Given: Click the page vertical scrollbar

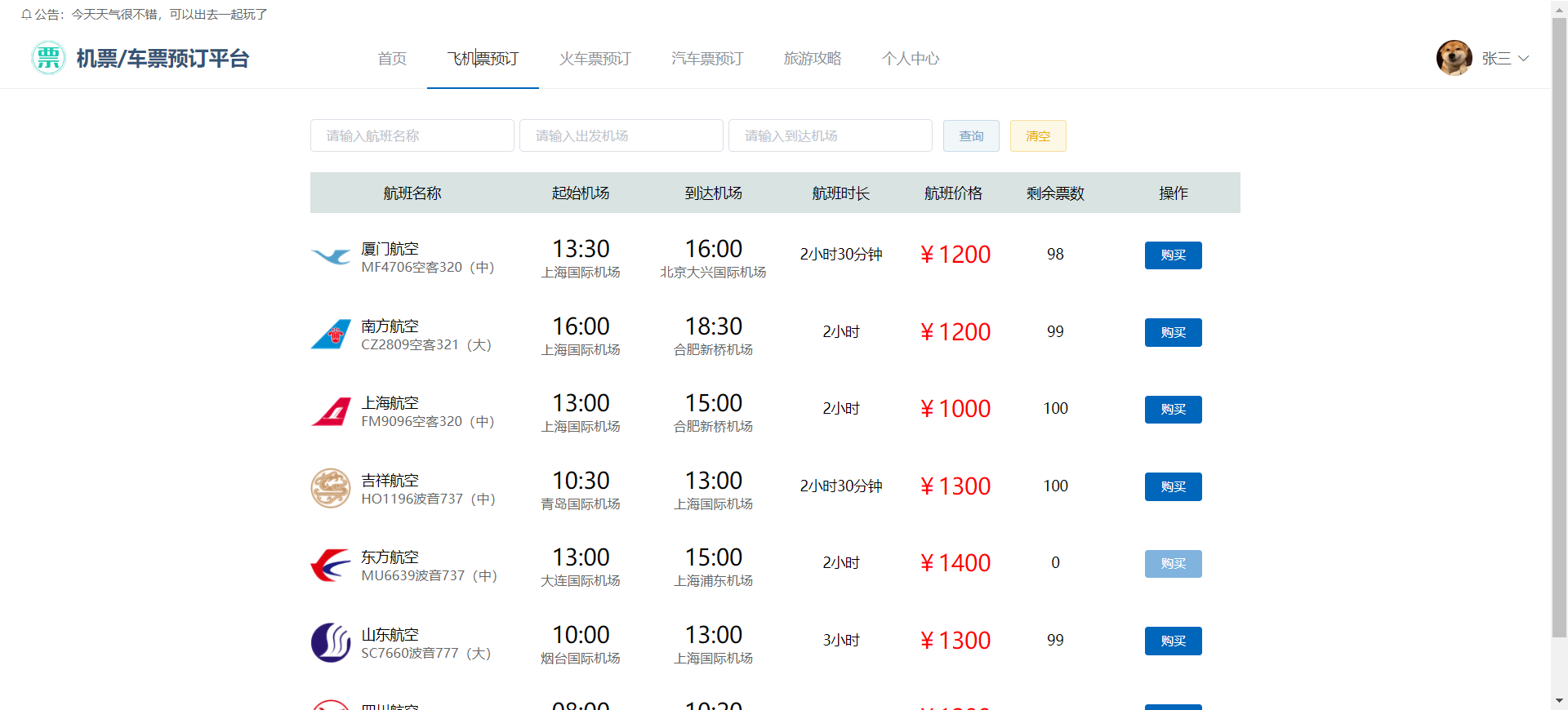Looking at the screenshot, I should (x=1559, y=326).
